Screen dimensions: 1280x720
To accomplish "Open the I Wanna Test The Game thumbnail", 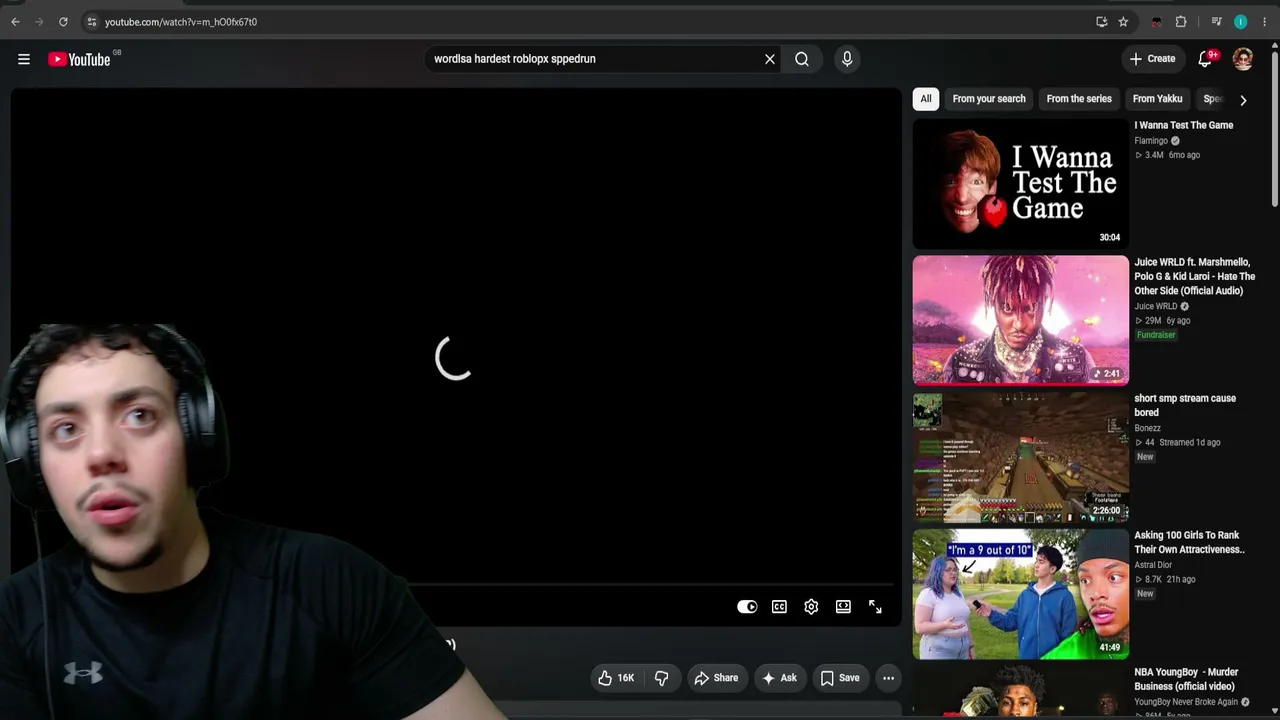I will tap(1021, 184).
